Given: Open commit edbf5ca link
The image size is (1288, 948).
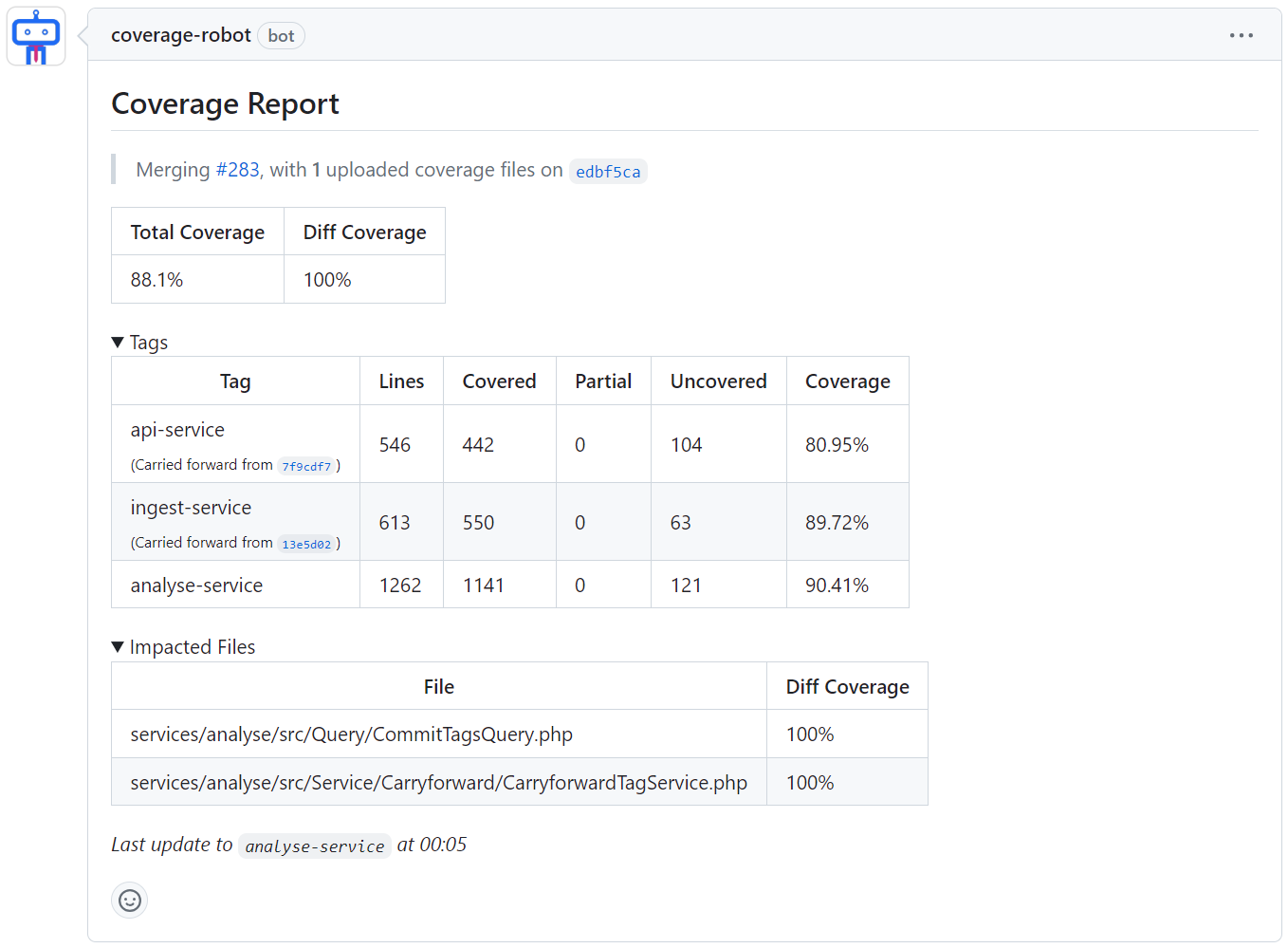Looking at the screenshot, I should [608, 172].
